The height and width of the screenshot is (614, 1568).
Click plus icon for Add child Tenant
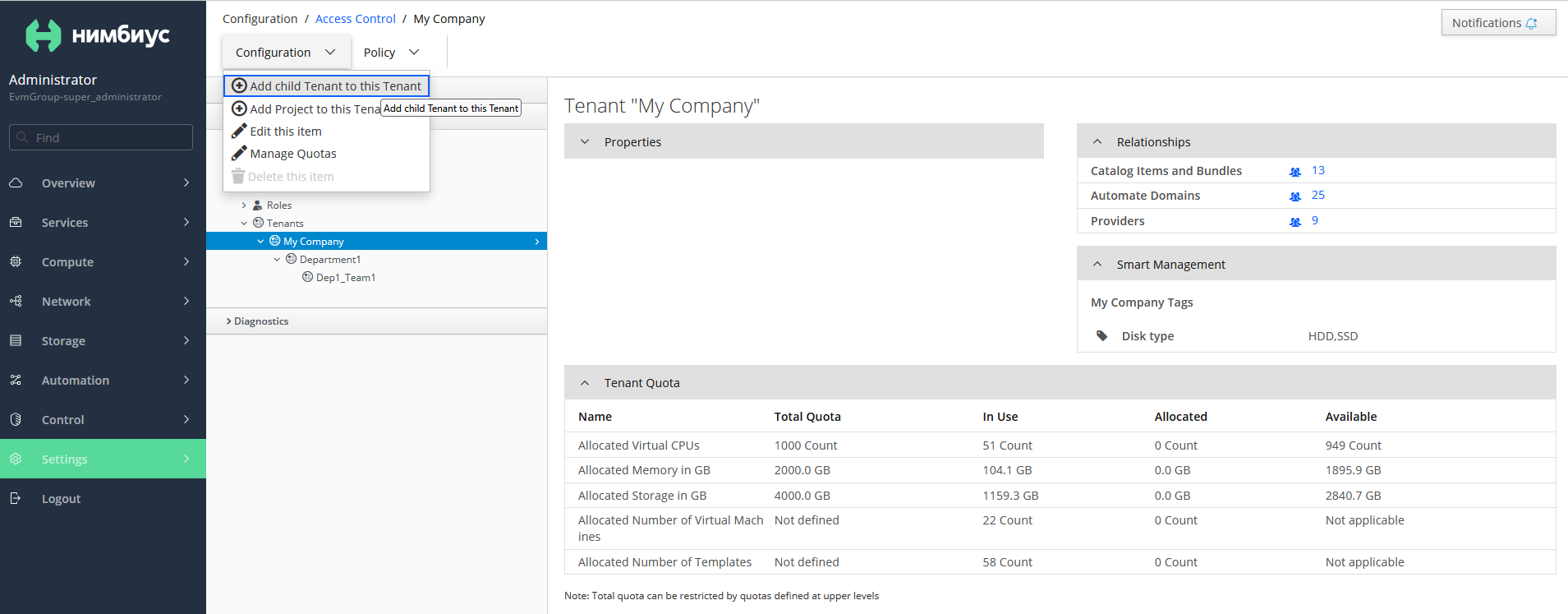pyautogui.click(x=239, y=85)
